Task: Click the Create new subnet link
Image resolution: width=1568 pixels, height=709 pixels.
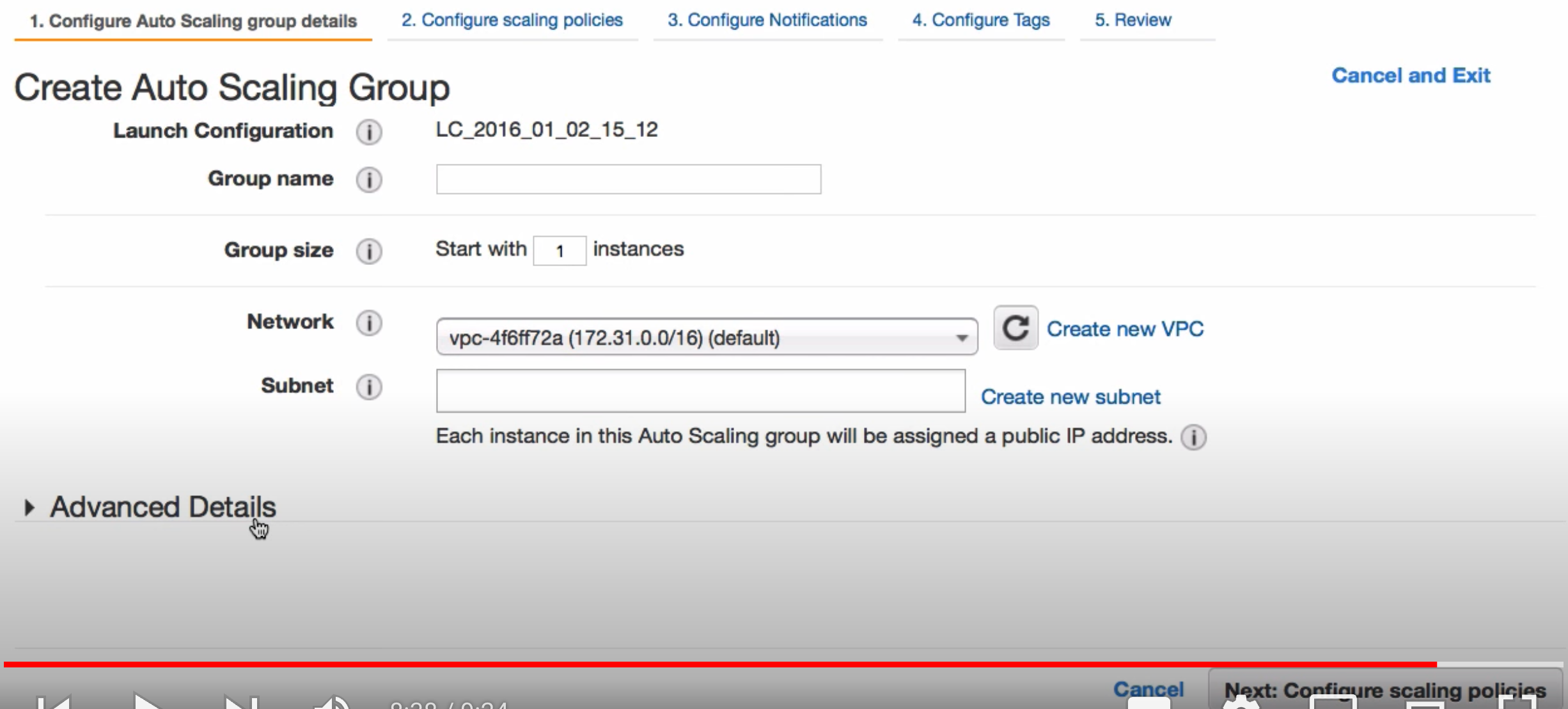Action: [x=1070, y=397]
